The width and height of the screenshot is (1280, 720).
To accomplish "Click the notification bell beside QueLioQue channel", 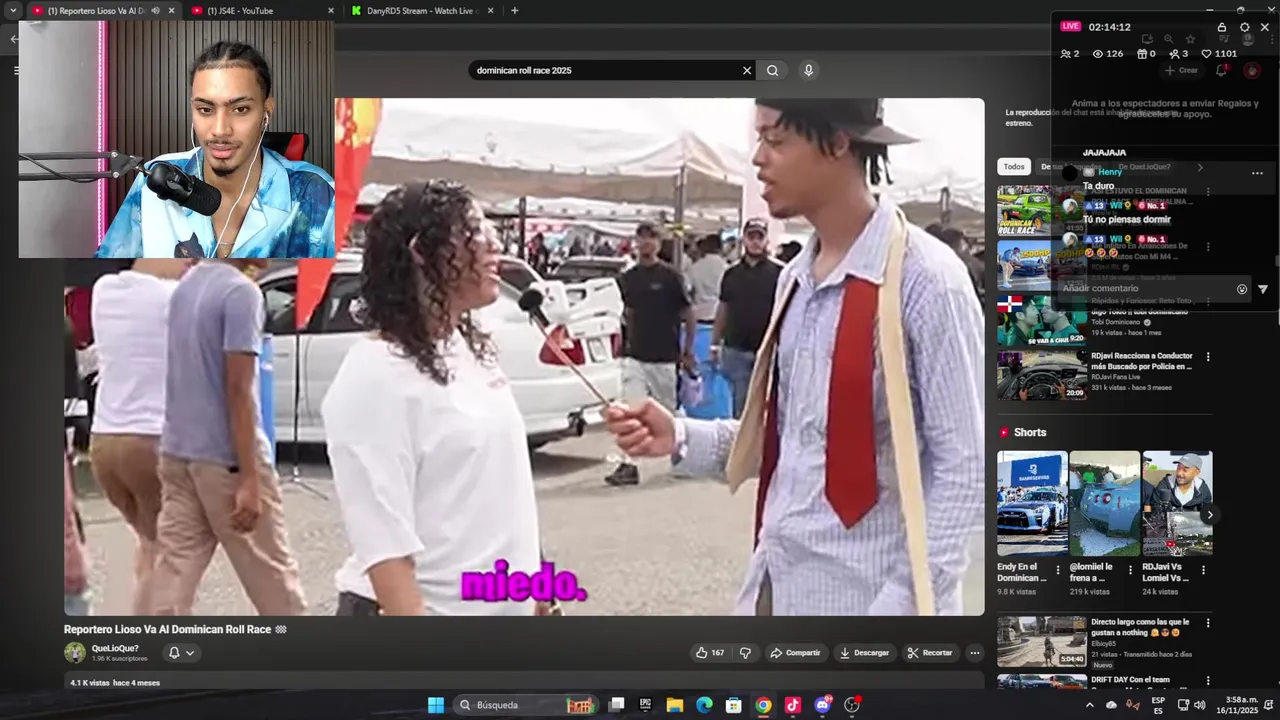I will [181, 653].
